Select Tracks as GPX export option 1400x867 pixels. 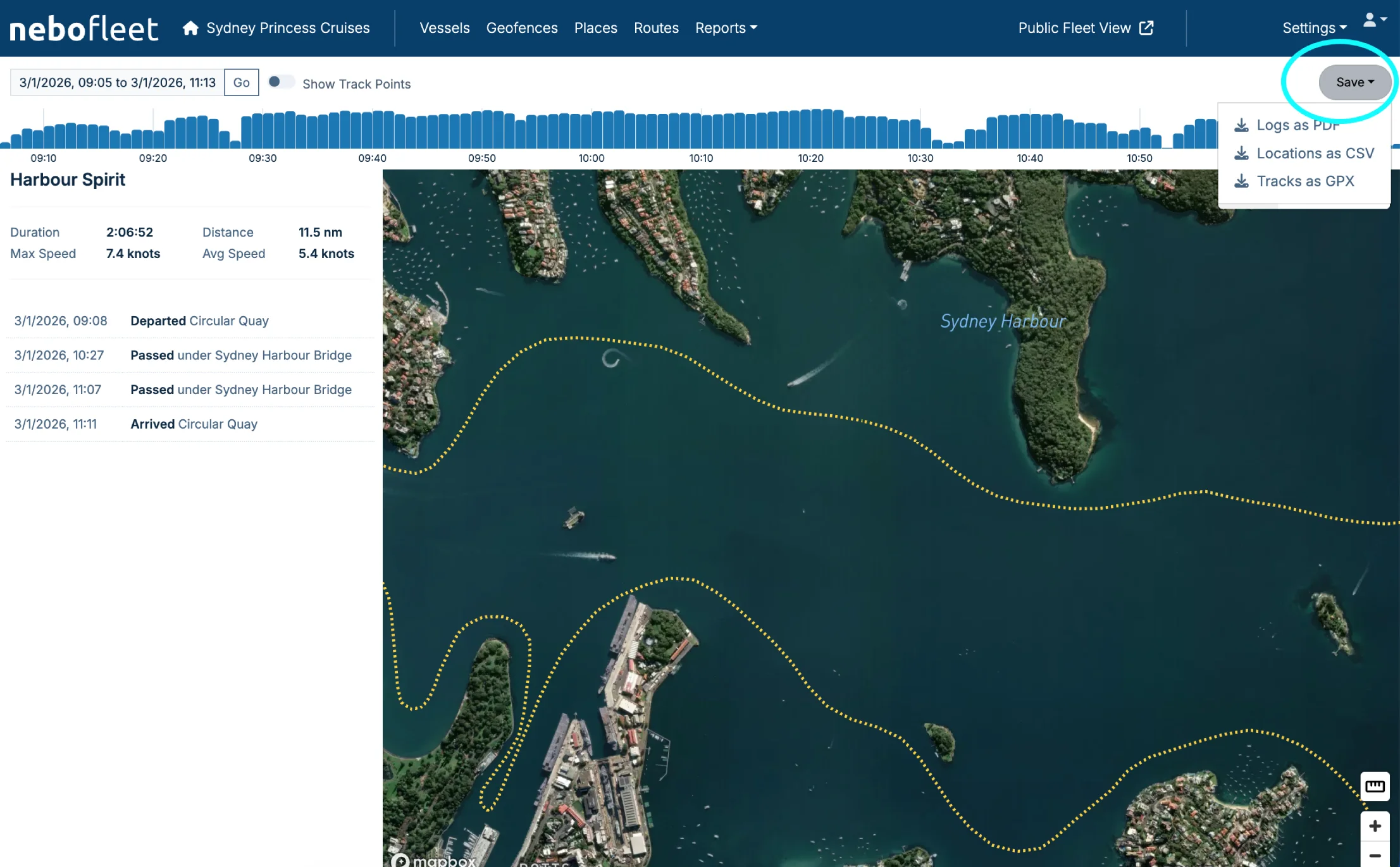pyautogui.click(x=1304, y=181)
